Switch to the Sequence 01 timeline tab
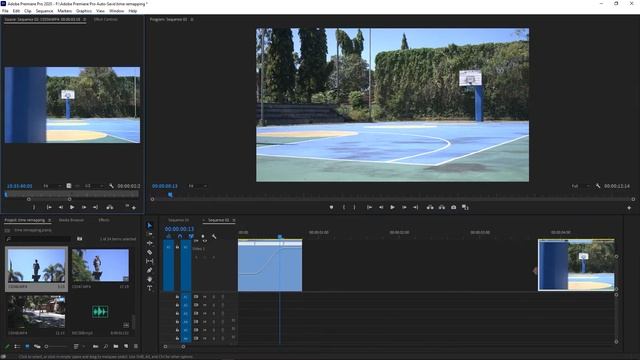640x360 pixels. [x=178, y=220]
